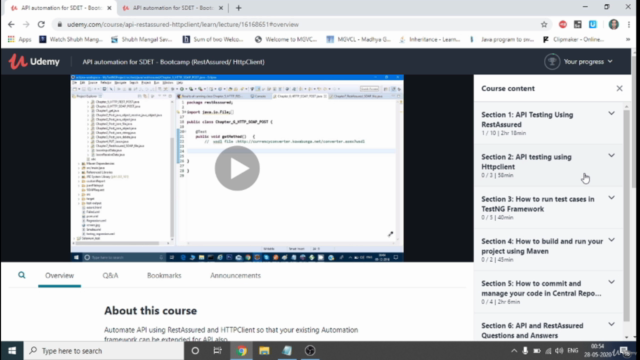Open the Apps bookmarks shortcut
640x360 pixels.
20,39
